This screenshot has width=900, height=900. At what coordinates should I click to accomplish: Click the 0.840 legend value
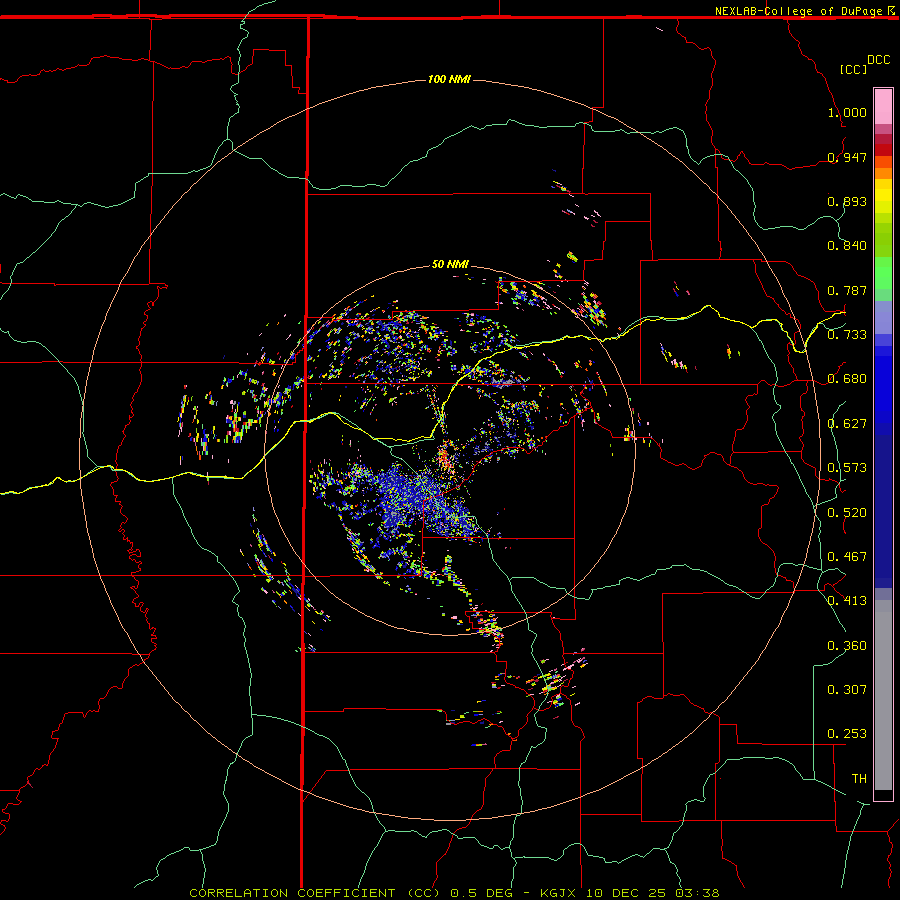[847, 246]
